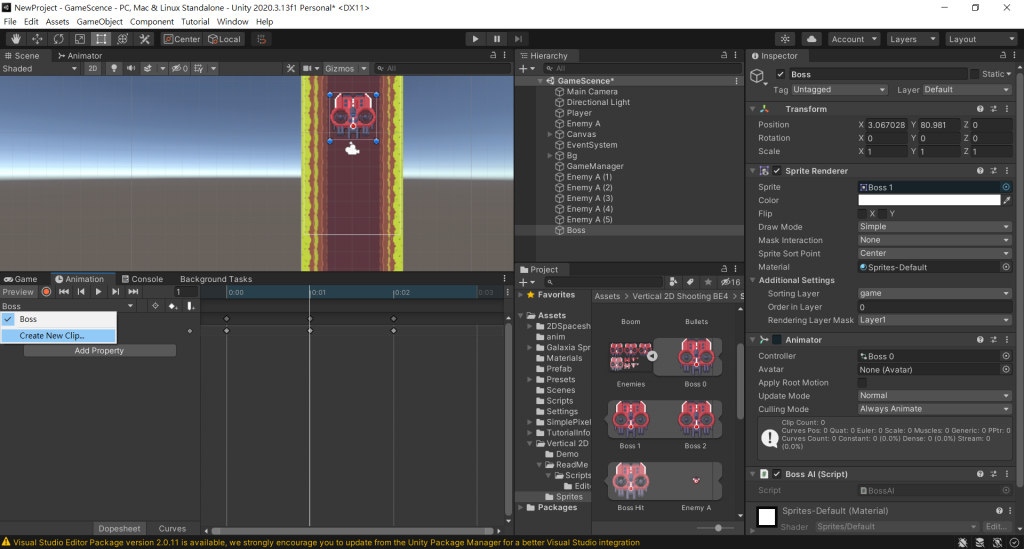The width and height of the screenshot is (1024, 549).
Task: Click the Add Property button
Action: (99, 351)
